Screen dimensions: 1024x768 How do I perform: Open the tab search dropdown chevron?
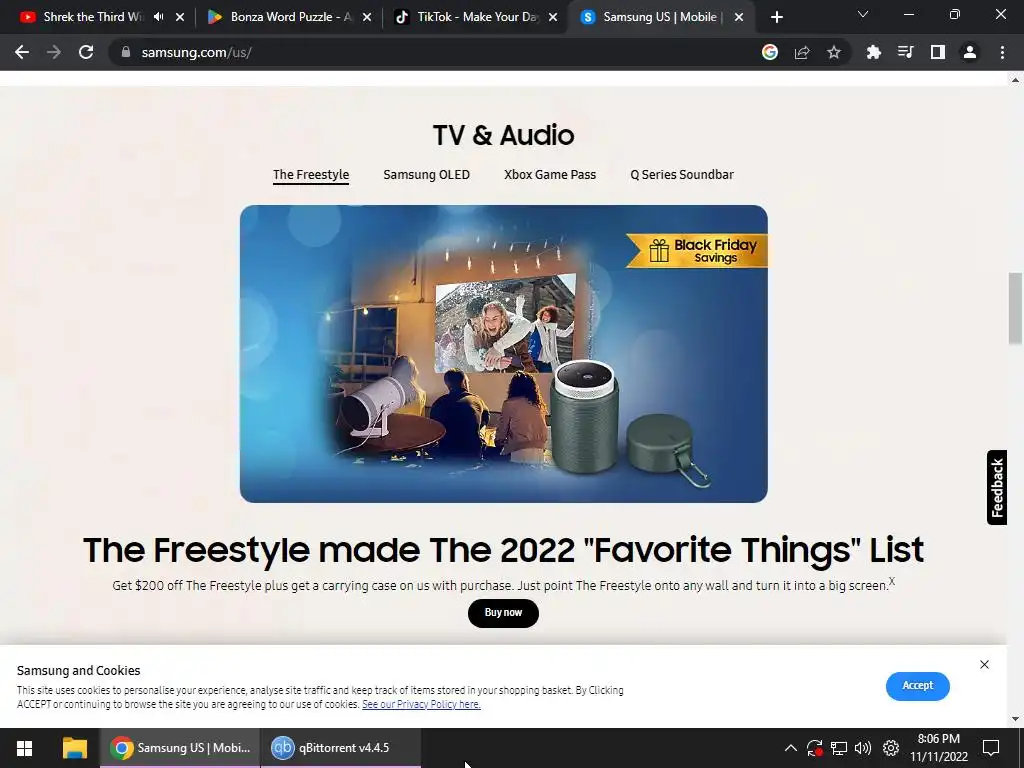863,14
